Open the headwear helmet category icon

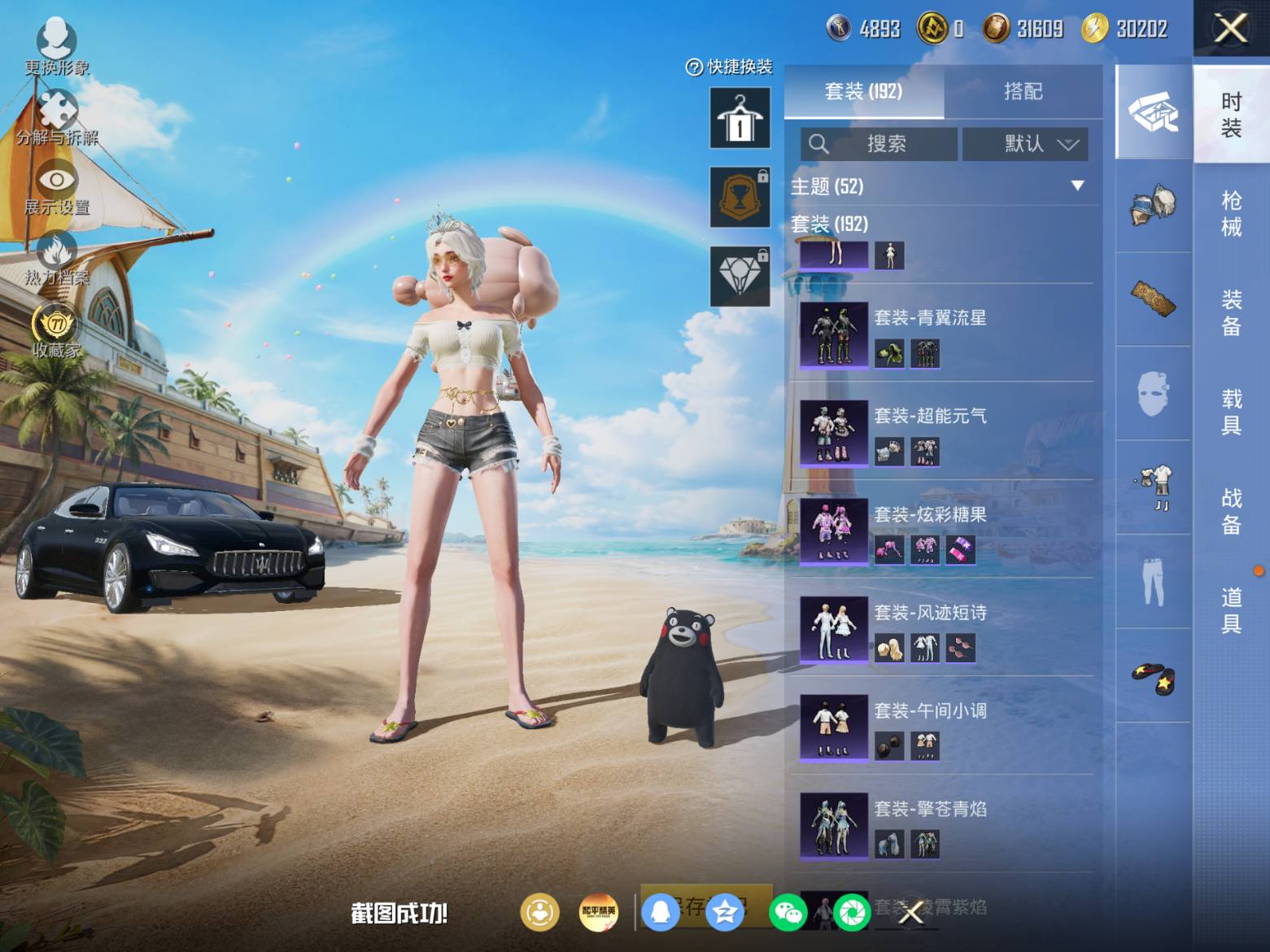[1153, 205]
